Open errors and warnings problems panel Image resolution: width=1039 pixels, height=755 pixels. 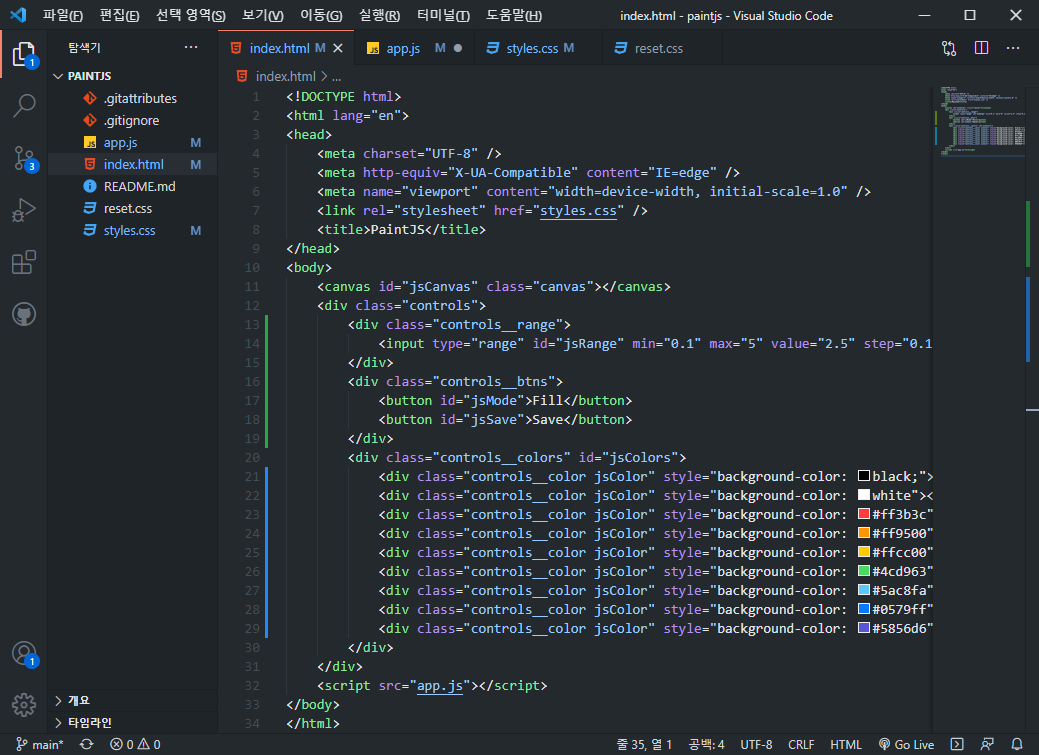pyautogui.click(x=135, y=744)
